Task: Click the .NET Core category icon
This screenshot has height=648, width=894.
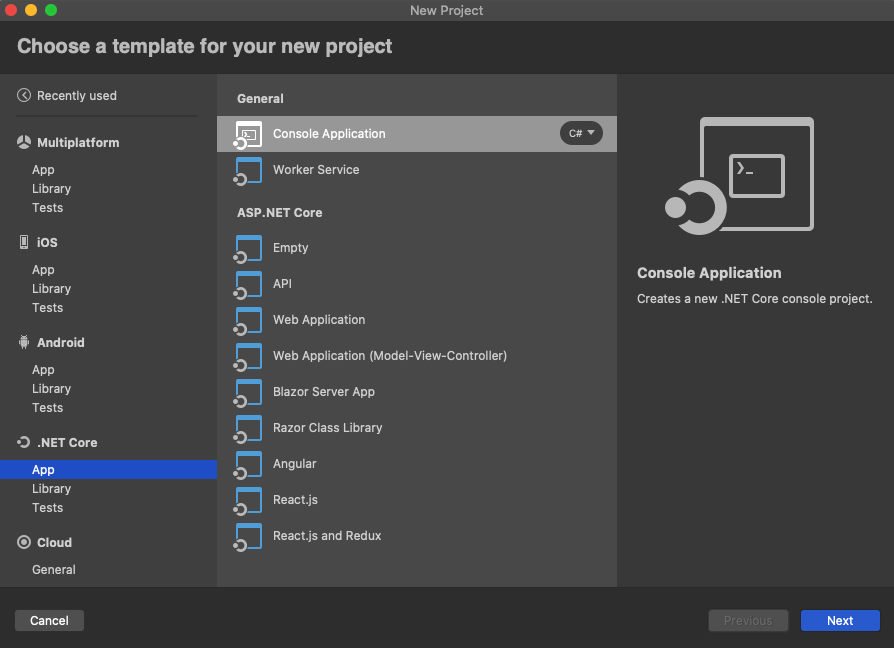Action: pos(24,442)
